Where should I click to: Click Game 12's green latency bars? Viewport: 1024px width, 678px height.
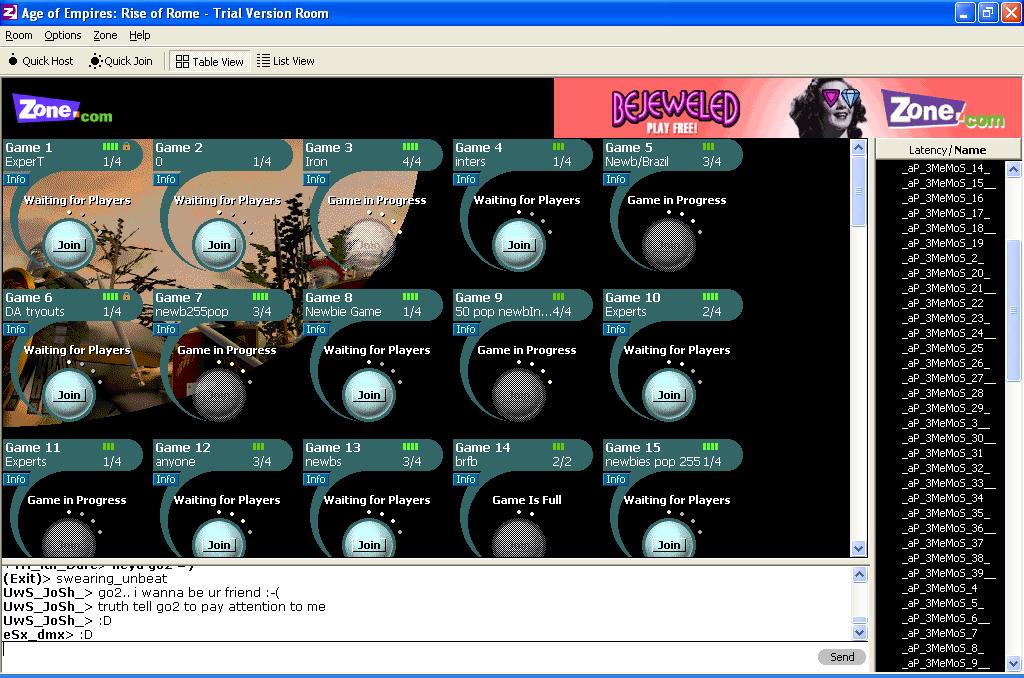[259, 447]
